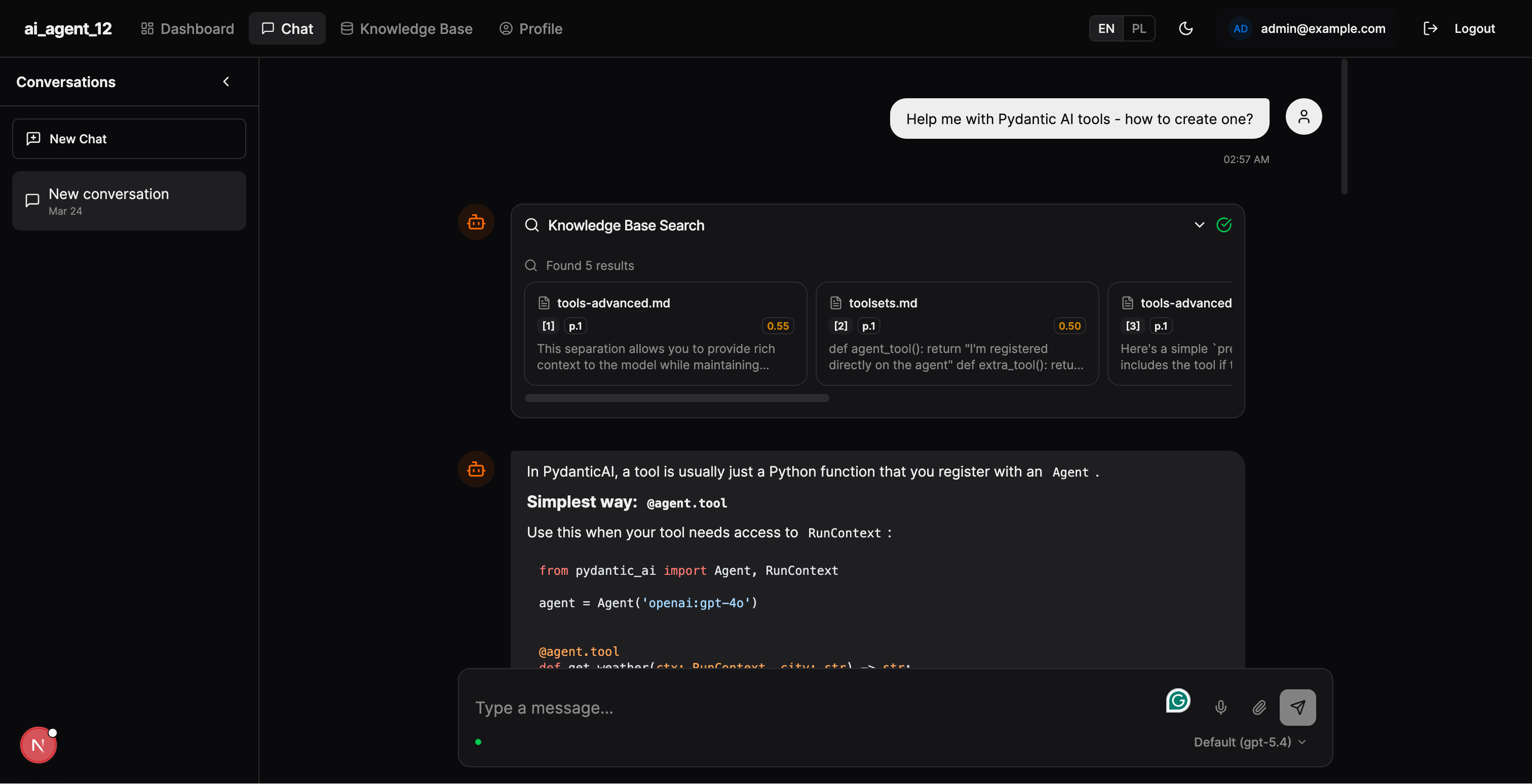This screenshot has height=784, width=1532.
Task: Toggle dark mode with moon icon
Action: (1186, 28)
